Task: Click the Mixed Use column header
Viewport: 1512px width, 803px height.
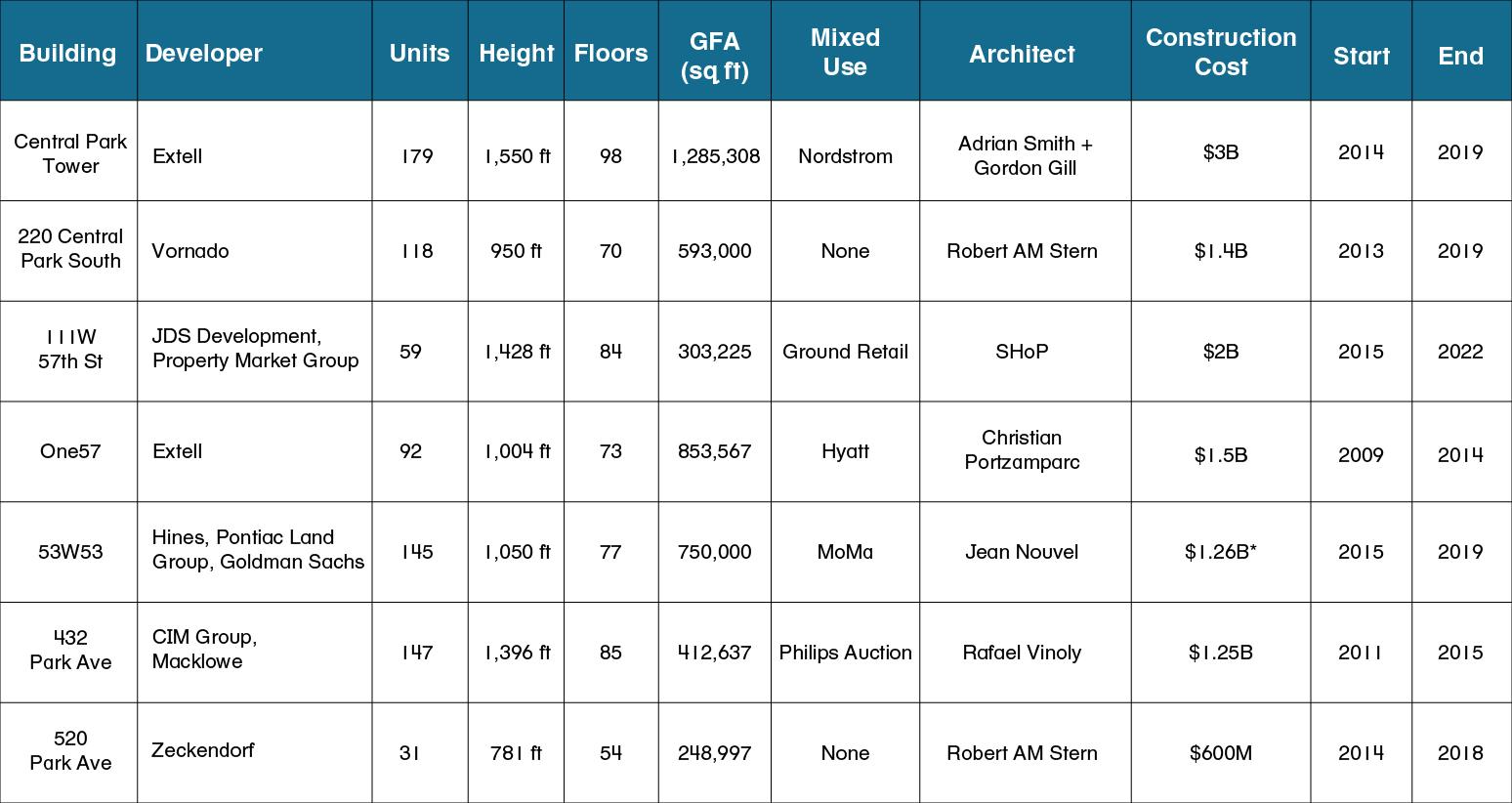Action: coord(845,53)
